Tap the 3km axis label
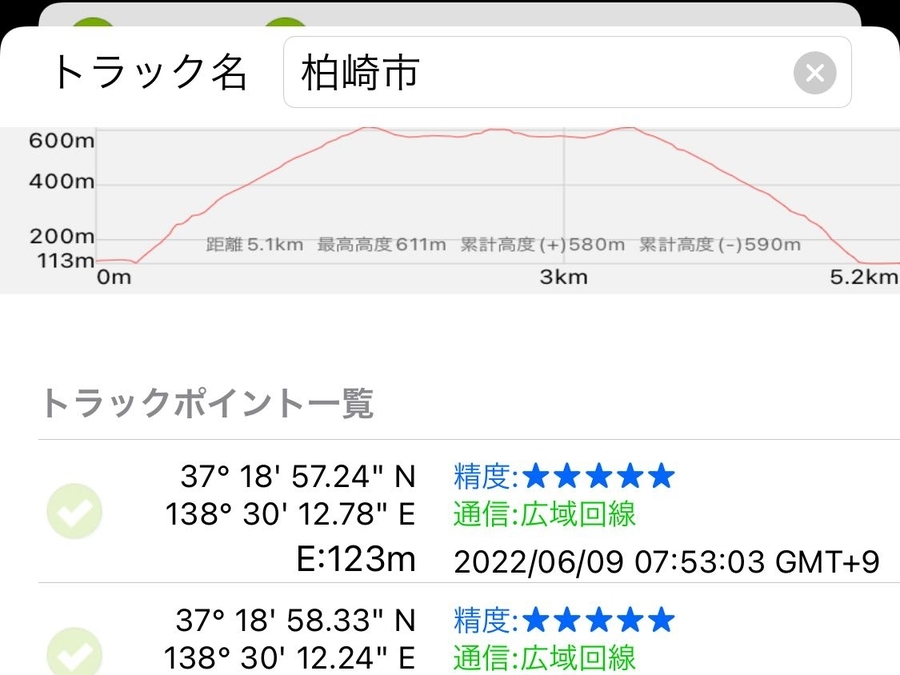Screen dimensions: 900x675 [x=564, y=277]
